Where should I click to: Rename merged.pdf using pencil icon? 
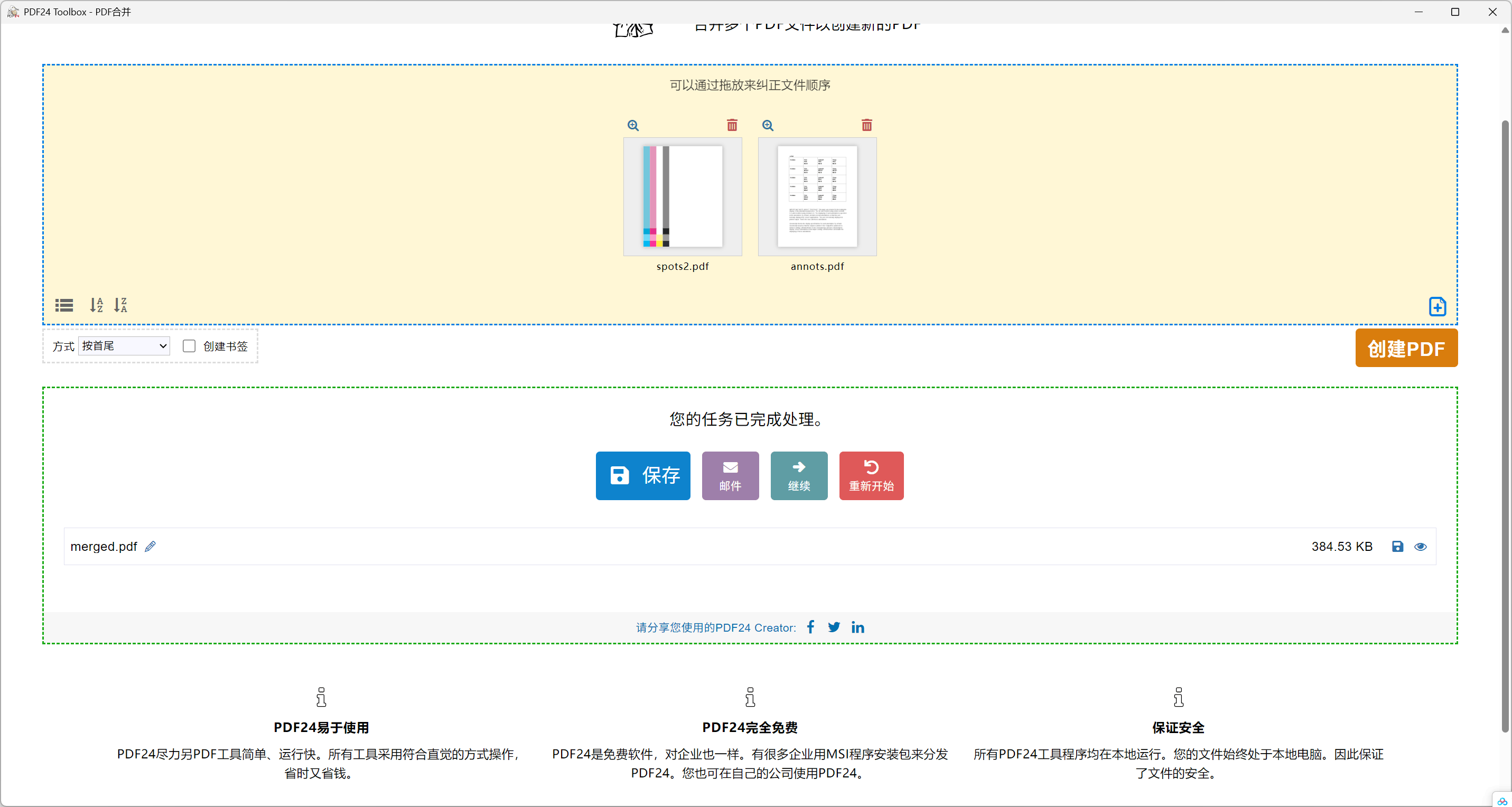point(150,547)
